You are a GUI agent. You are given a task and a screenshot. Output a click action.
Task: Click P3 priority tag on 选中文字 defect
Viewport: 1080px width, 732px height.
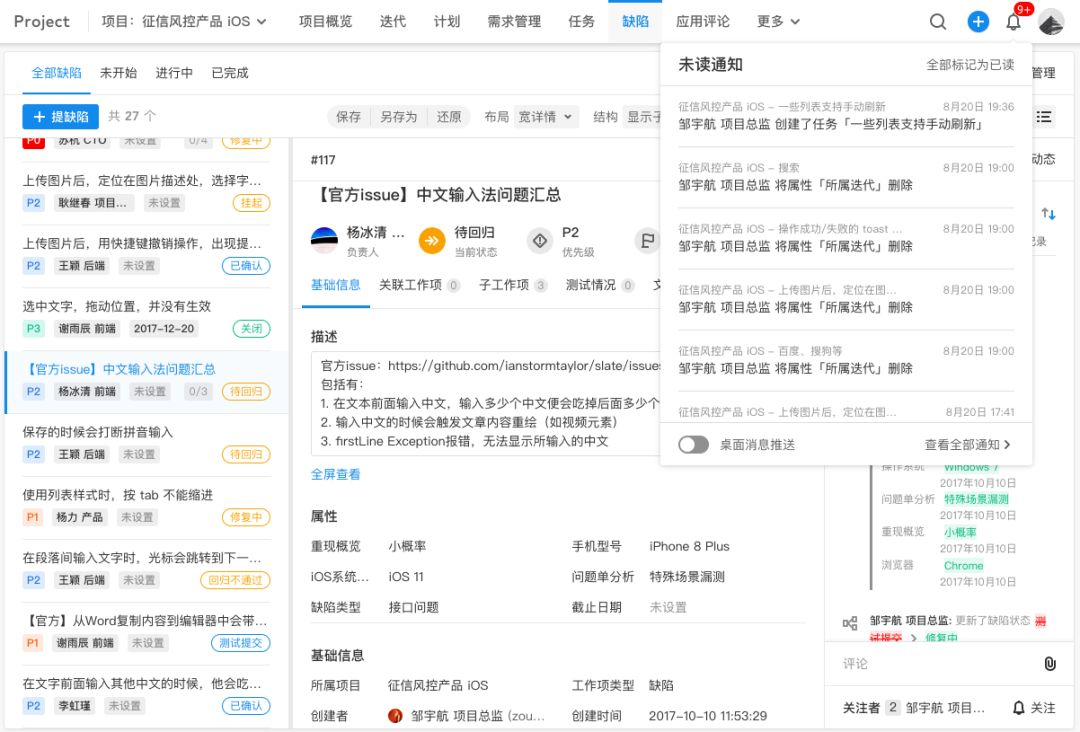click(x=33, y=328)
